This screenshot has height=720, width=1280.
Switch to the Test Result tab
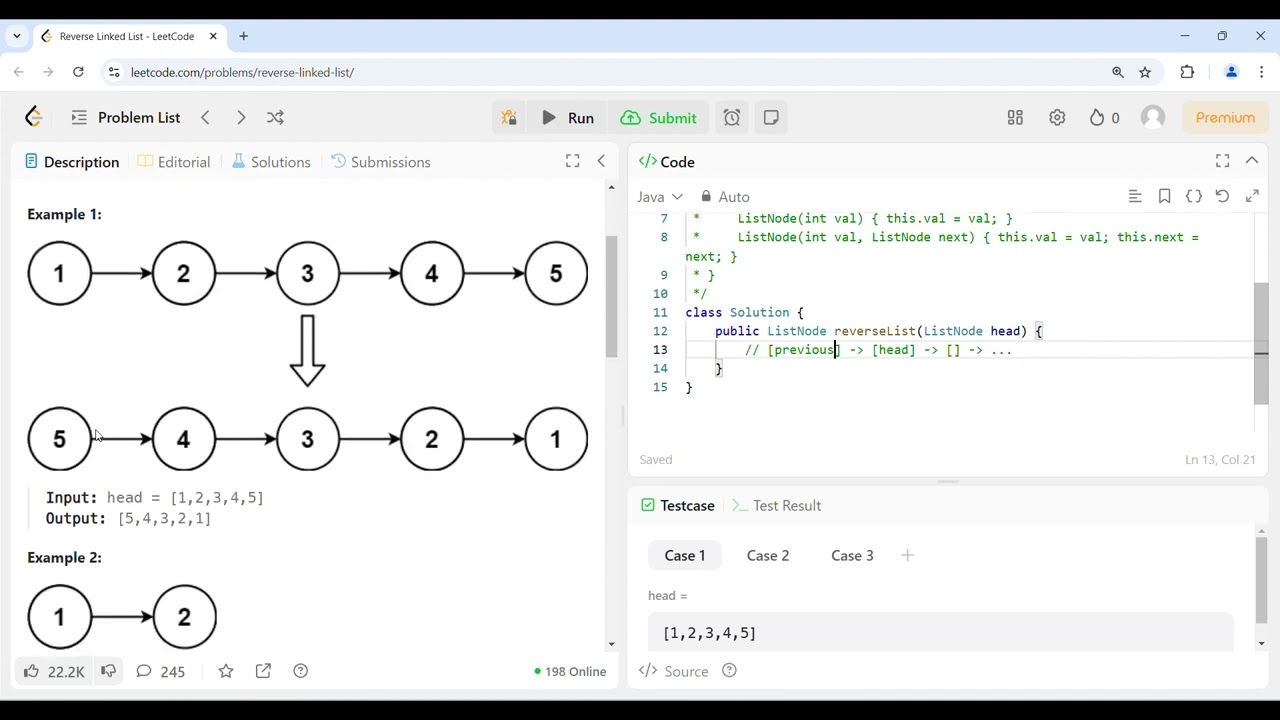click(777, 506)
